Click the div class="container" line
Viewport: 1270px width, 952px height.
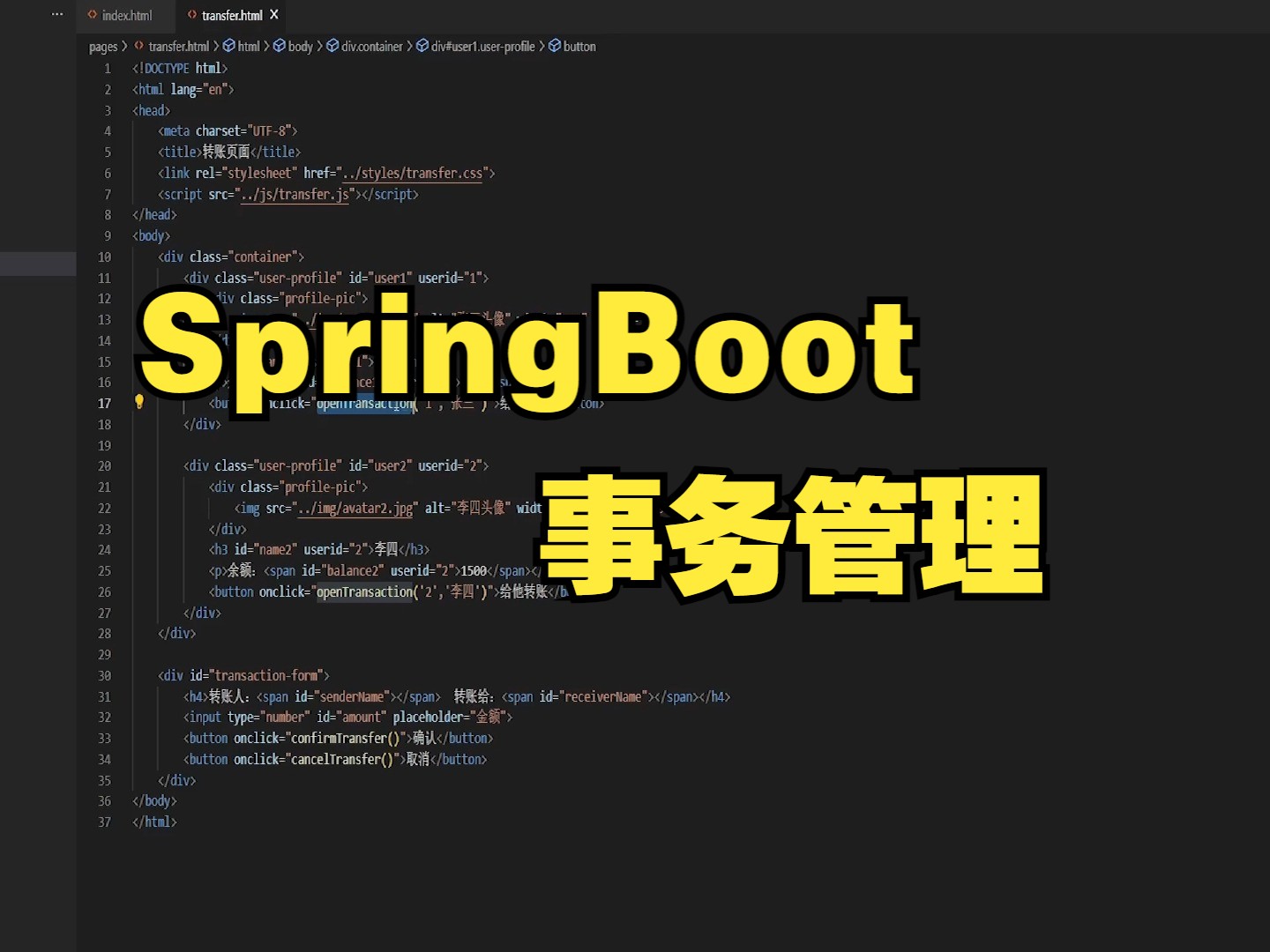coord(231,257)
